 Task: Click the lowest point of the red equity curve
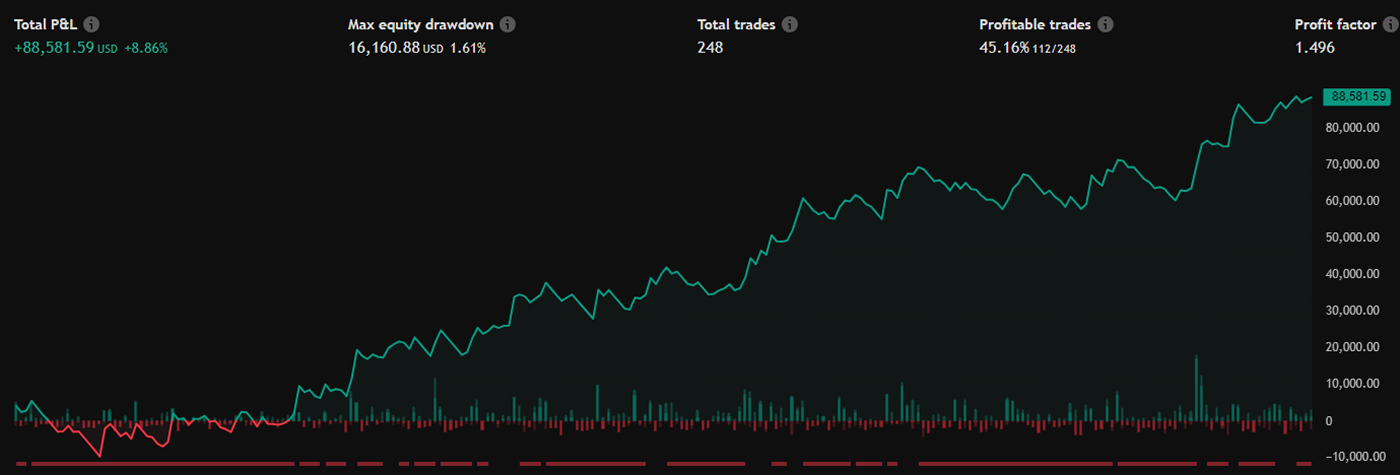tap(99, 456)
